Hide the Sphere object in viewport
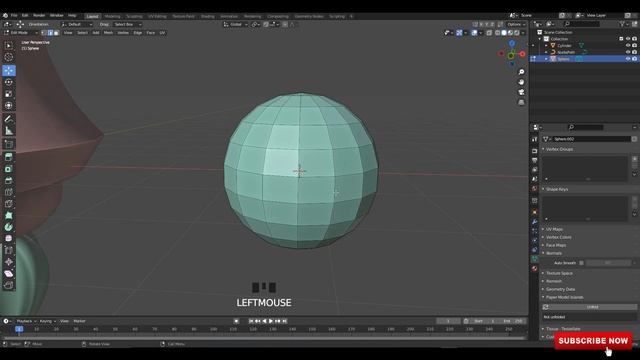This screenshot has width=640, height=360. pyautogui.click(x=628, y=59)
